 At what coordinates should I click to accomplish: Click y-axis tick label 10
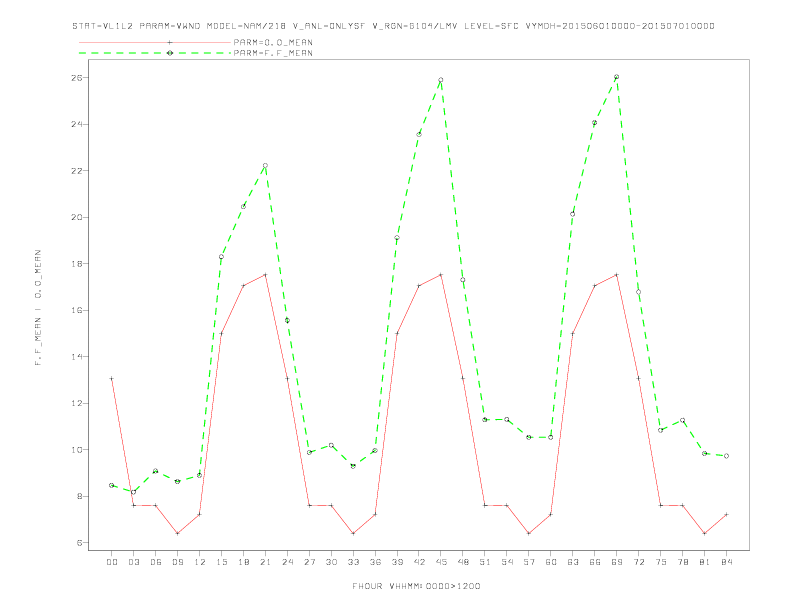pos(77,449)
